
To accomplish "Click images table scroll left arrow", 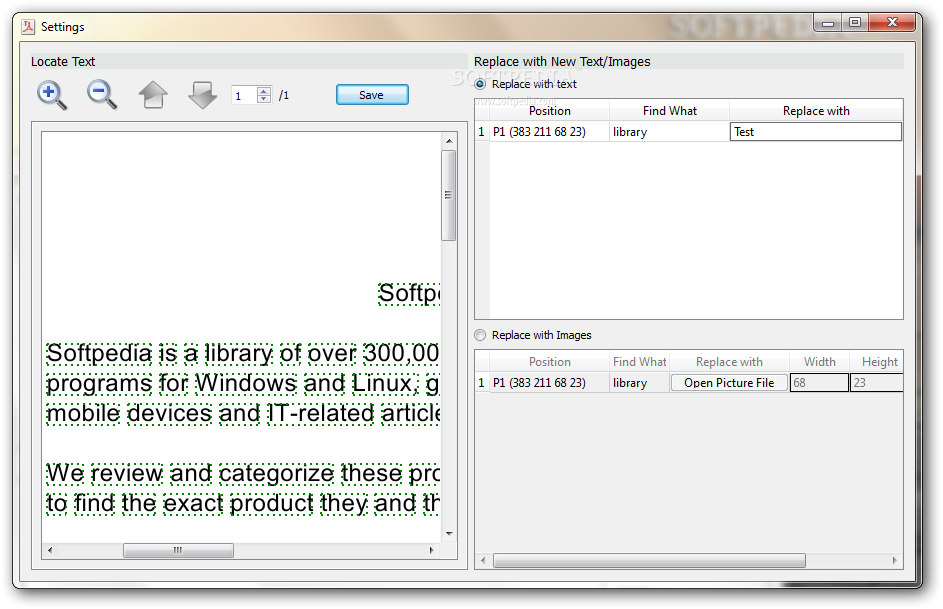I will click(482, 560).
